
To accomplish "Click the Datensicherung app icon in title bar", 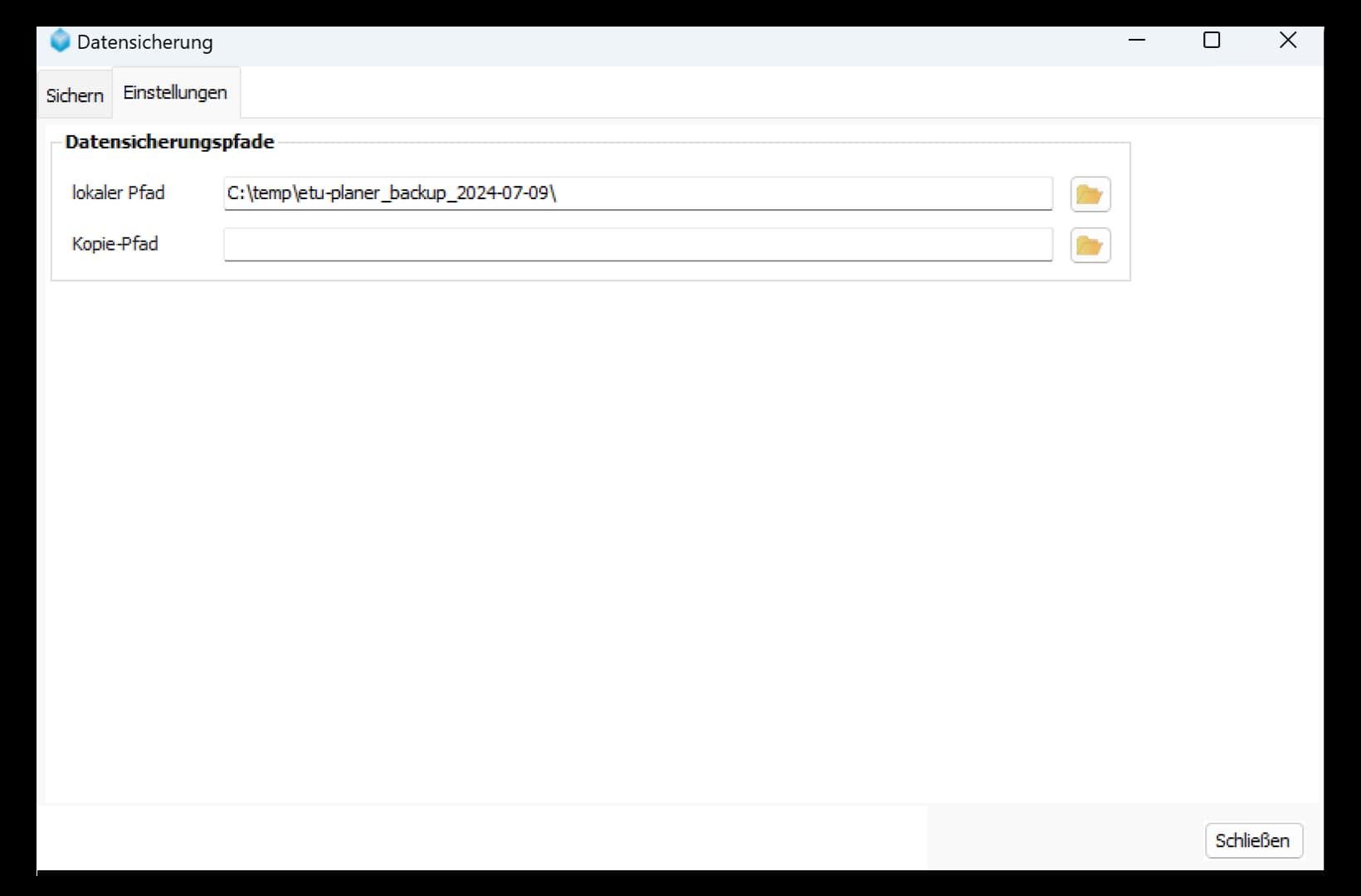I will click(x=60, y=41).
